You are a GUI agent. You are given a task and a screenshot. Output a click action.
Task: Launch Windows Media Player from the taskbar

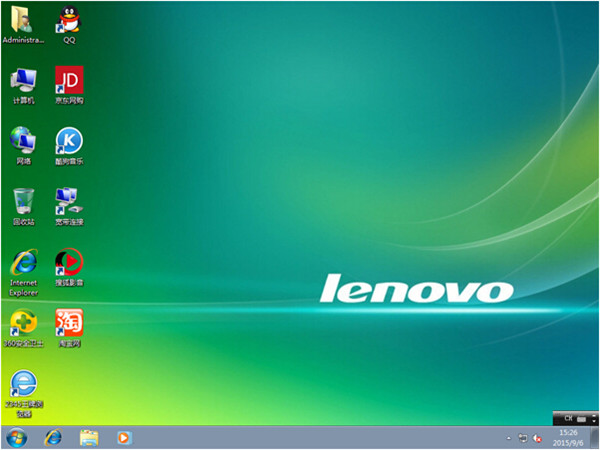pyautogui.click(x=124, y=438)
